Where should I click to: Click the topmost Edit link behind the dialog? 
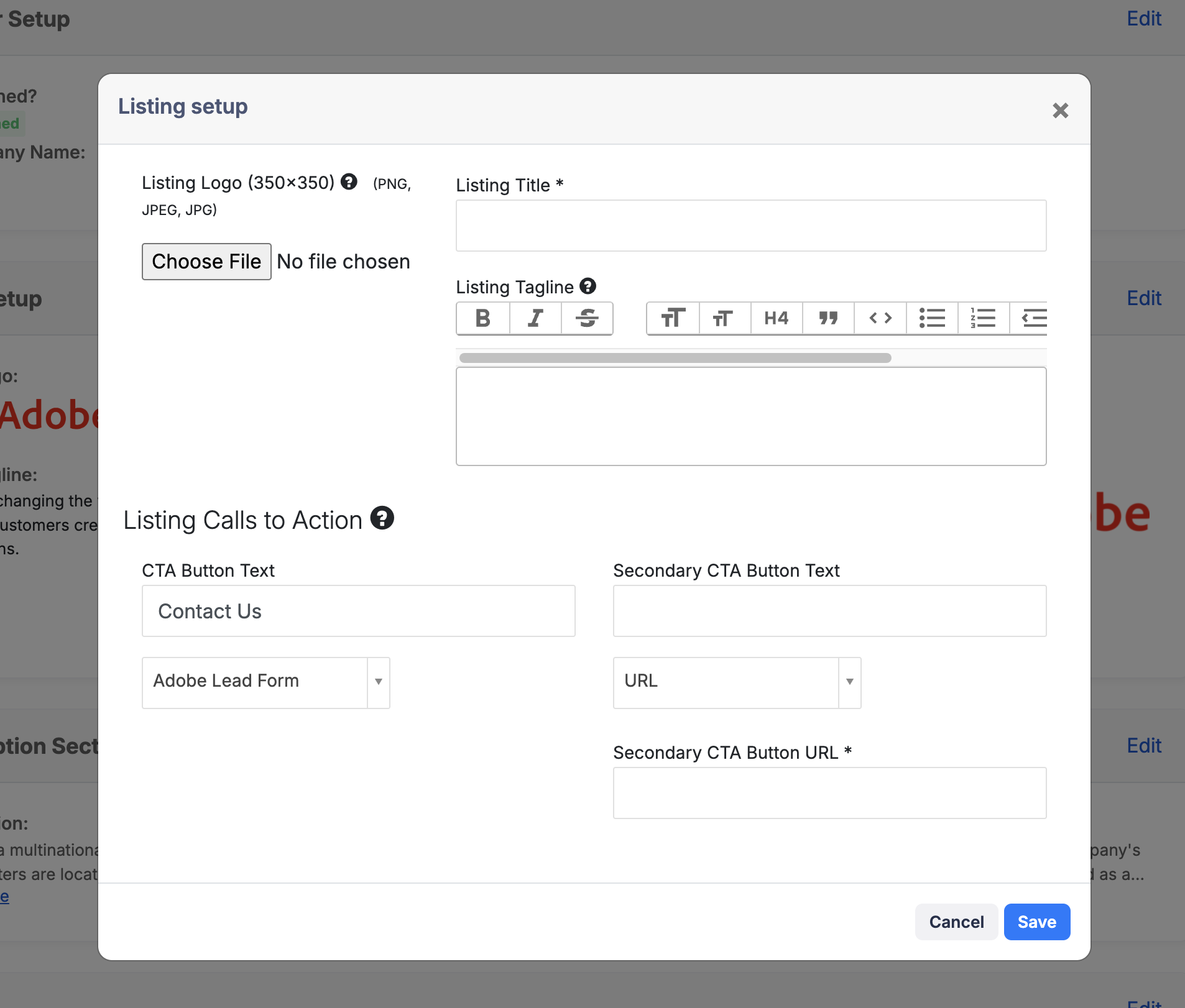click(1144, 19)
